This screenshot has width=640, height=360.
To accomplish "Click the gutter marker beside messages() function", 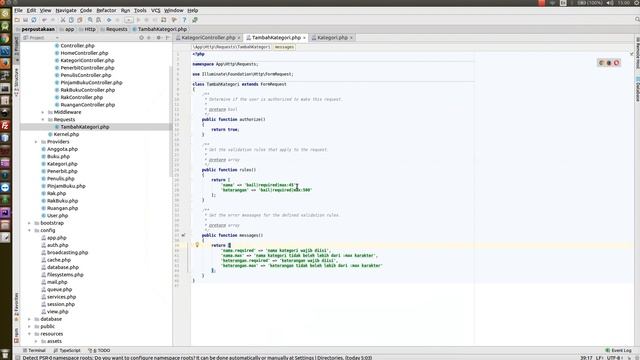I will click(183, 235).
